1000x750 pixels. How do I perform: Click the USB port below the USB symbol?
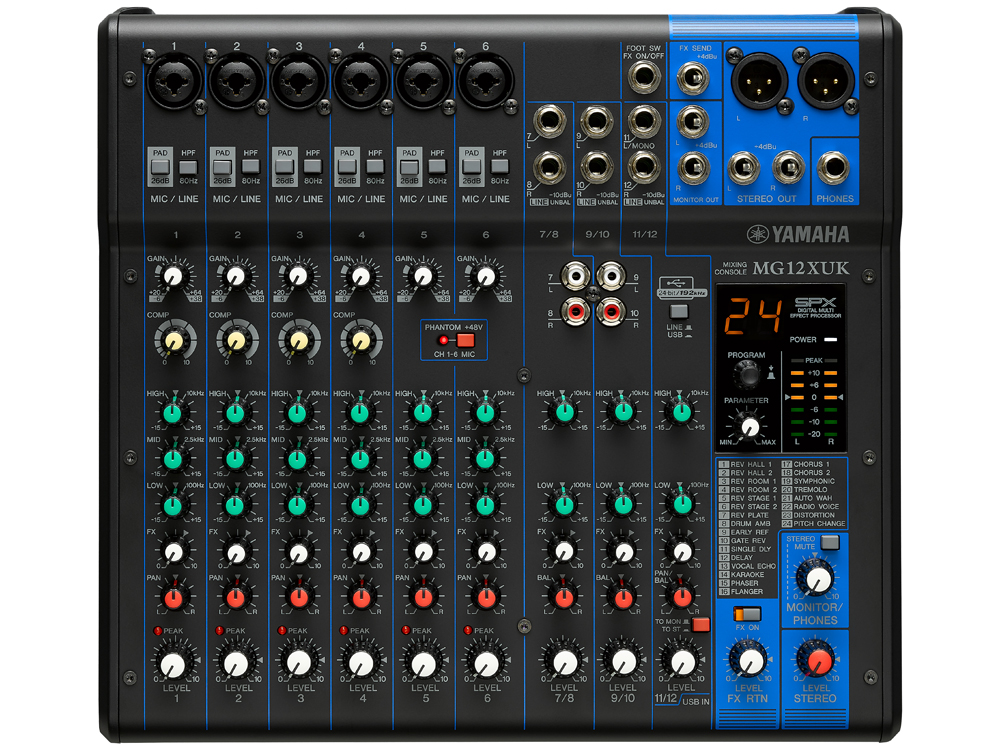[x=678, y=293]
